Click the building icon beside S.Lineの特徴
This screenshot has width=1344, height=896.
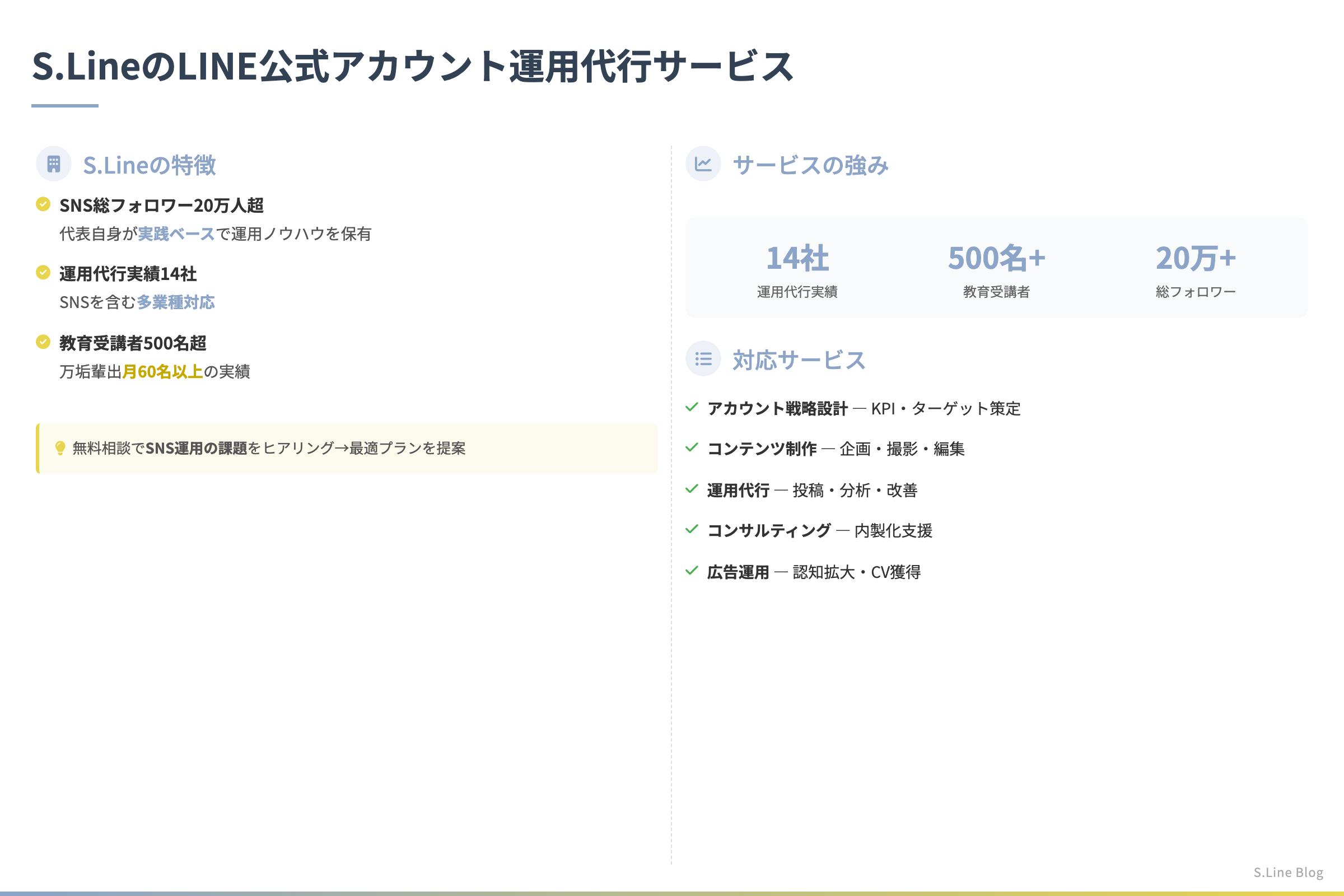54,164
